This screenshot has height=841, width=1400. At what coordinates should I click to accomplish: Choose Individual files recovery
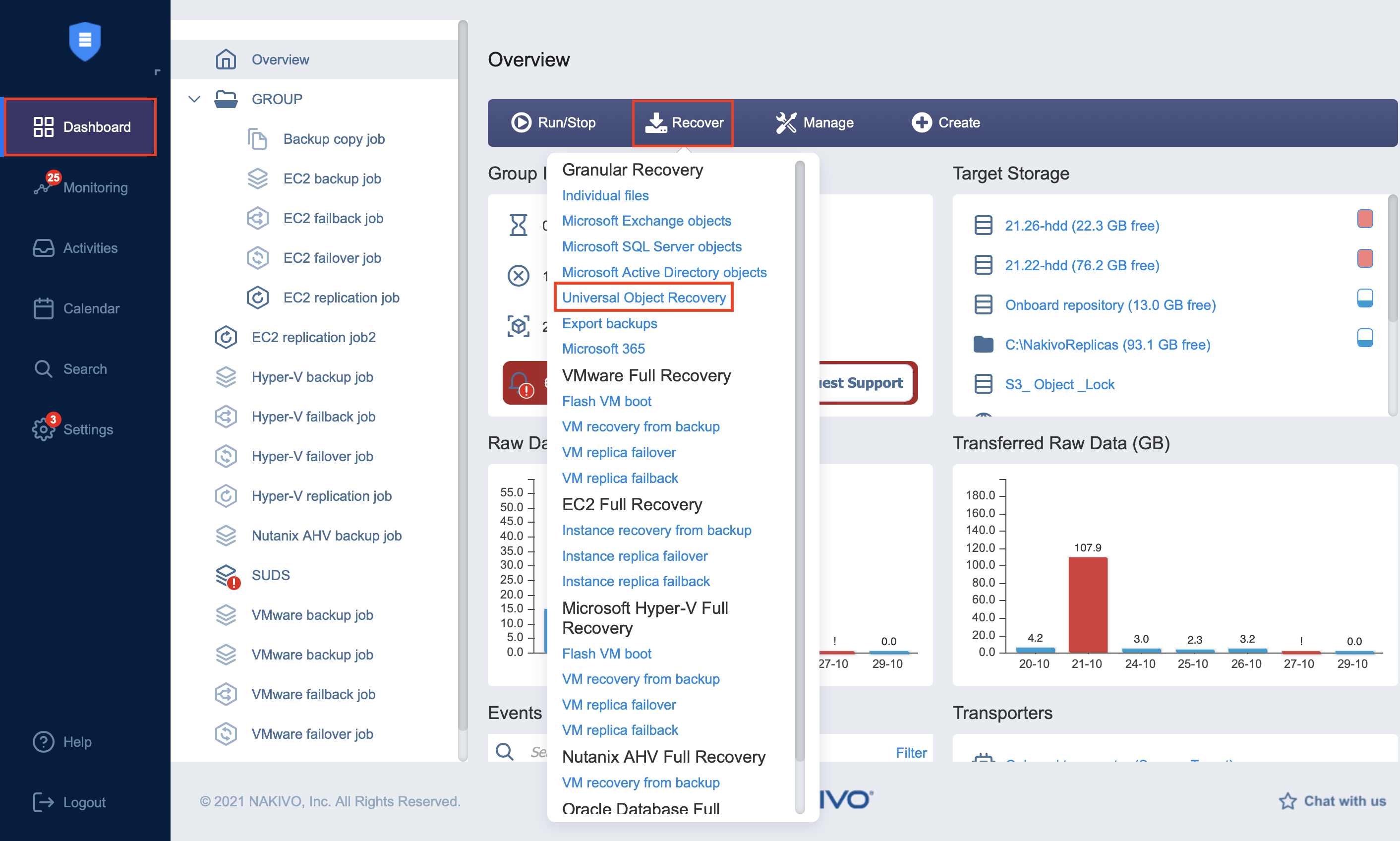605,195
